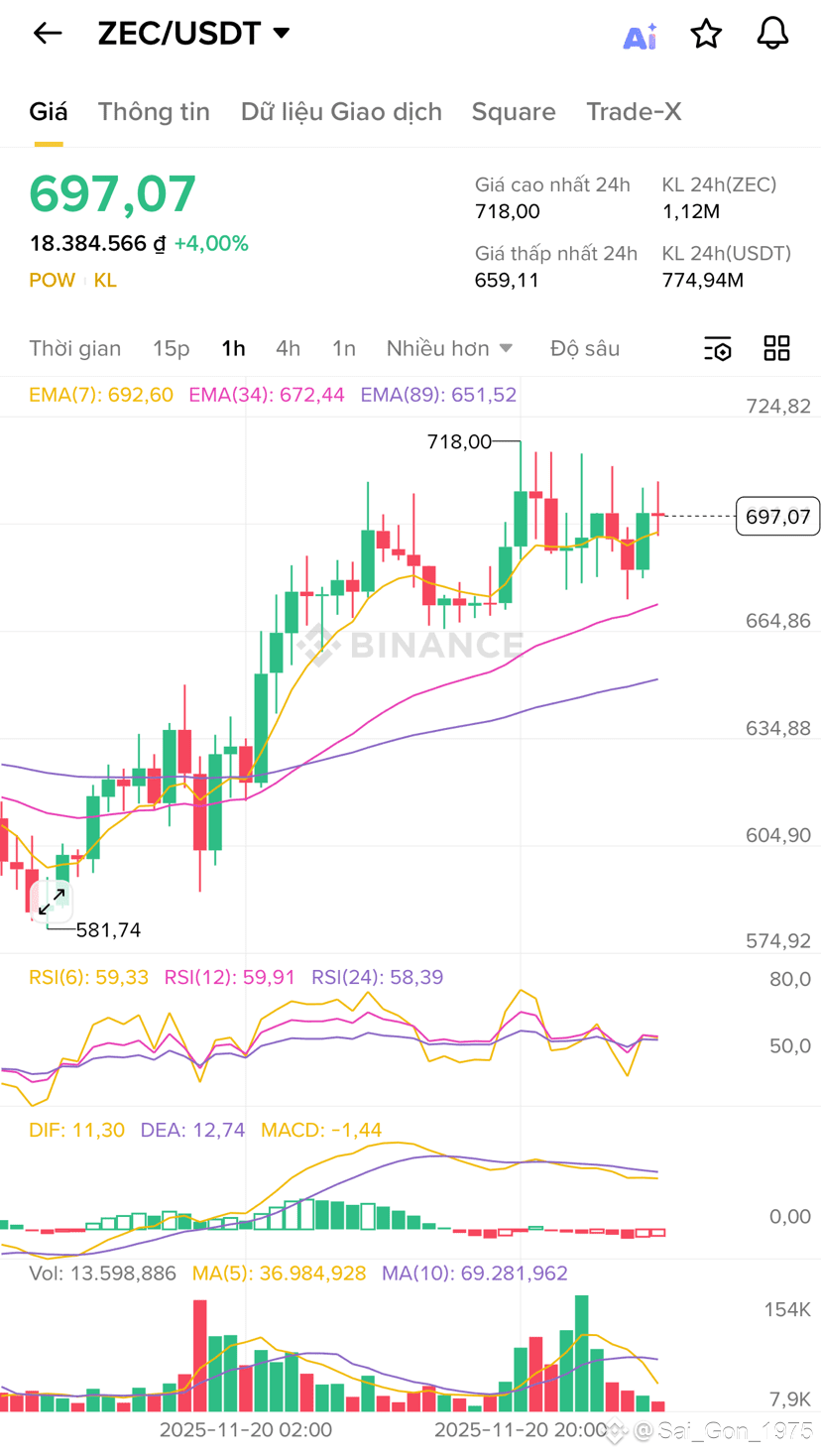Tap the 664,86 price axis label
This screenshot has height=1456, width=821.
tap(778, 621)
